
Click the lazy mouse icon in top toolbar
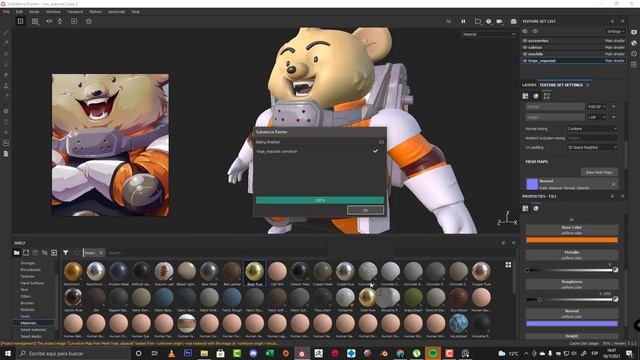coord(89,21)
